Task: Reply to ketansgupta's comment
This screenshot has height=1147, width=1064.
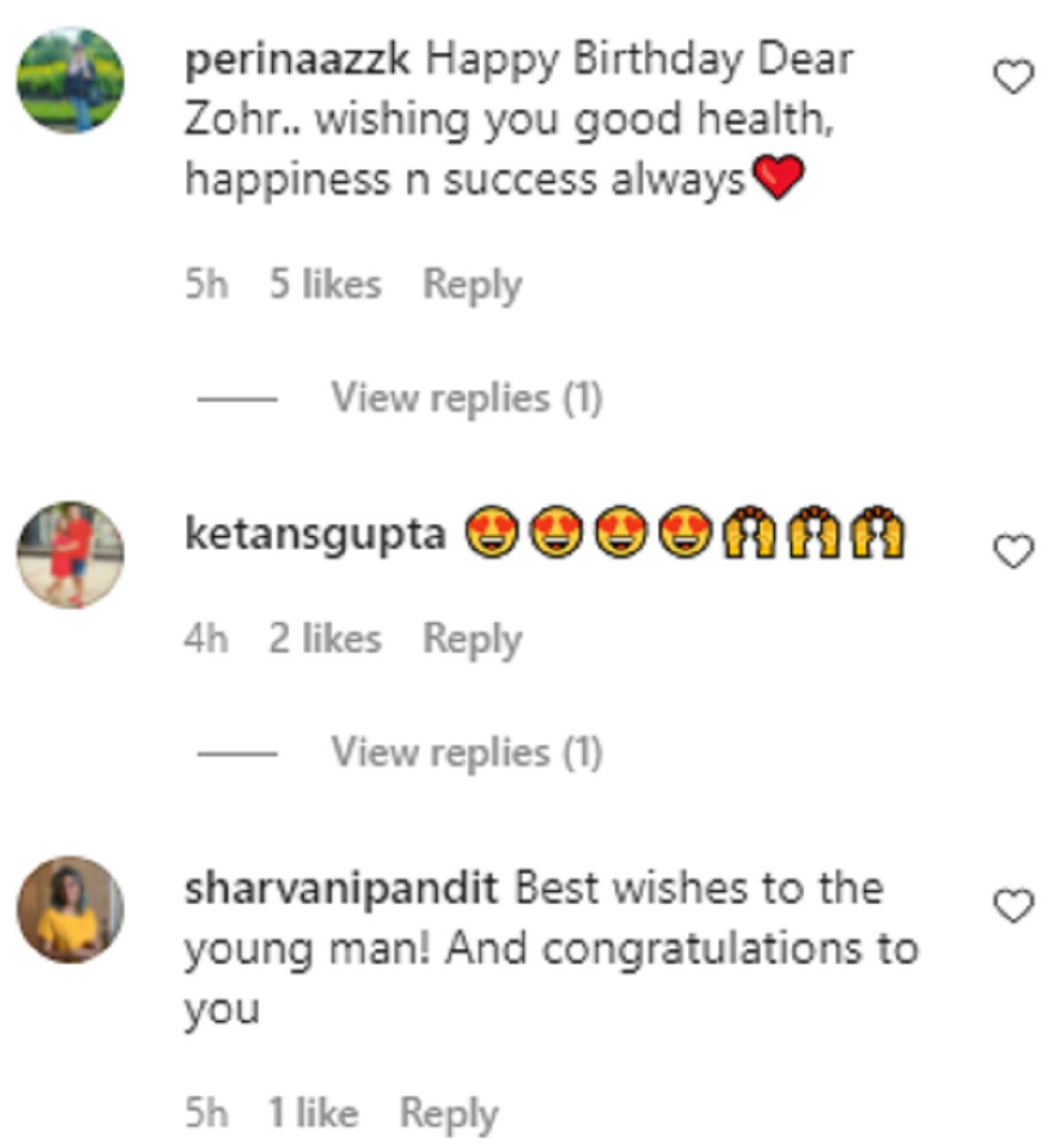Action: (x=472, y=639)
